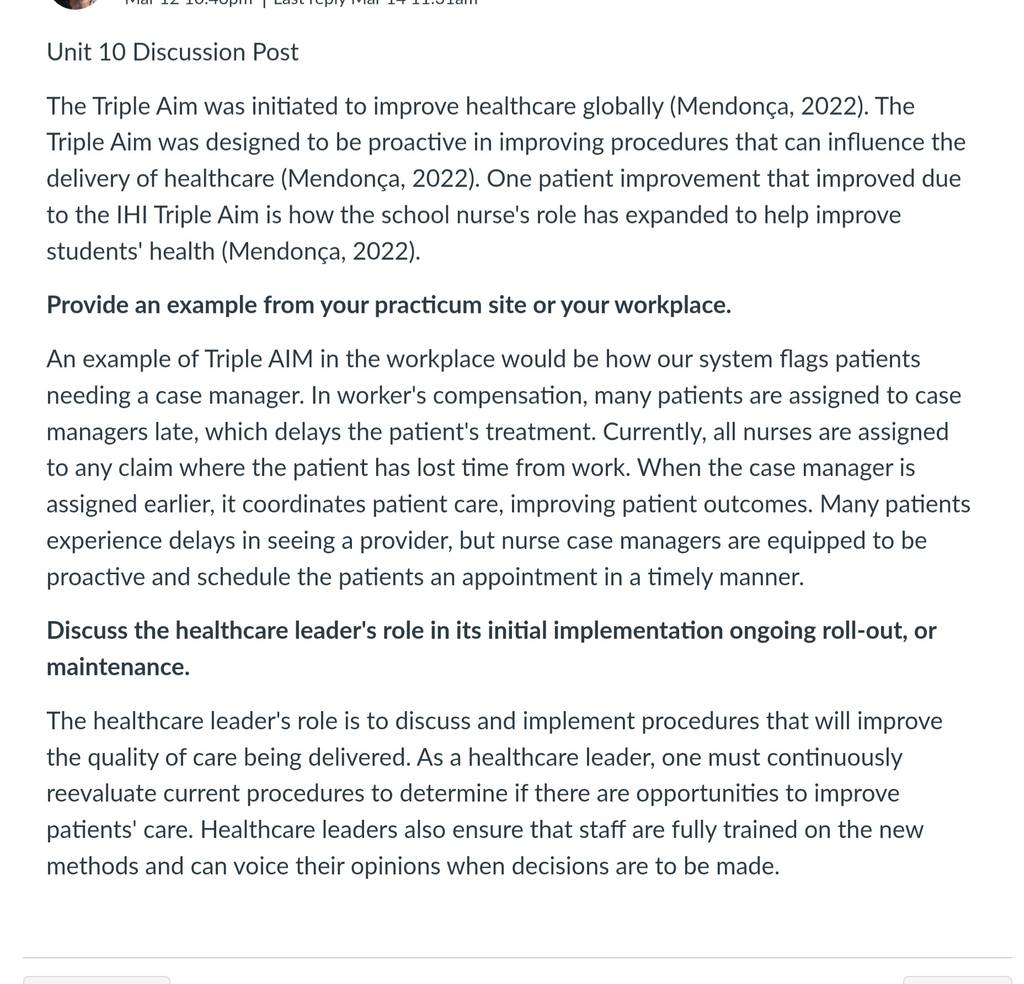Click the horizontal divider line below the post
1024x984 pixels.
[517, 958]
